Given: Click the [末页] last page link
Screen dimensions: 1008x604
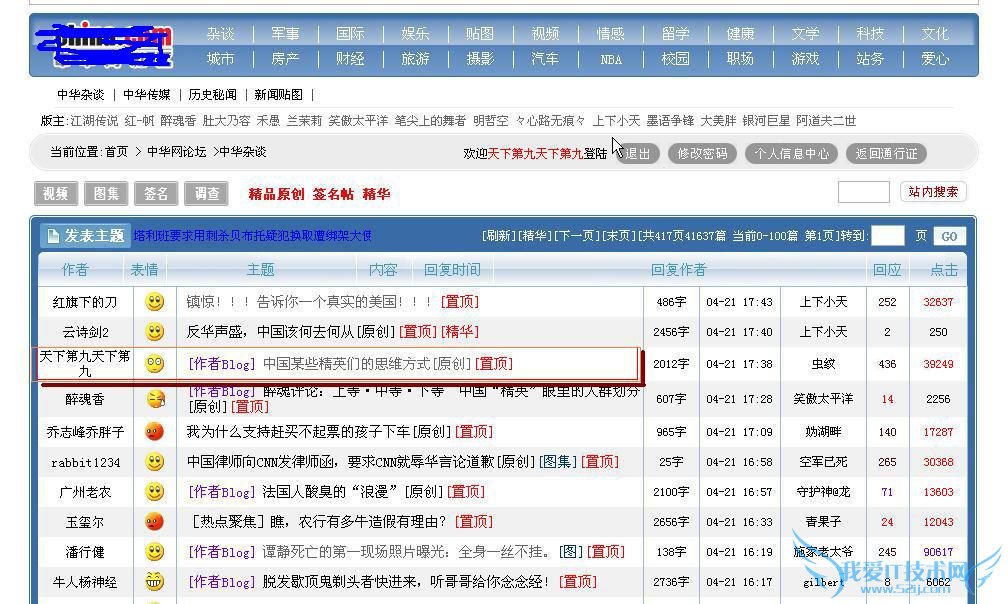Looking at the screenshot, I should (618, 236).
